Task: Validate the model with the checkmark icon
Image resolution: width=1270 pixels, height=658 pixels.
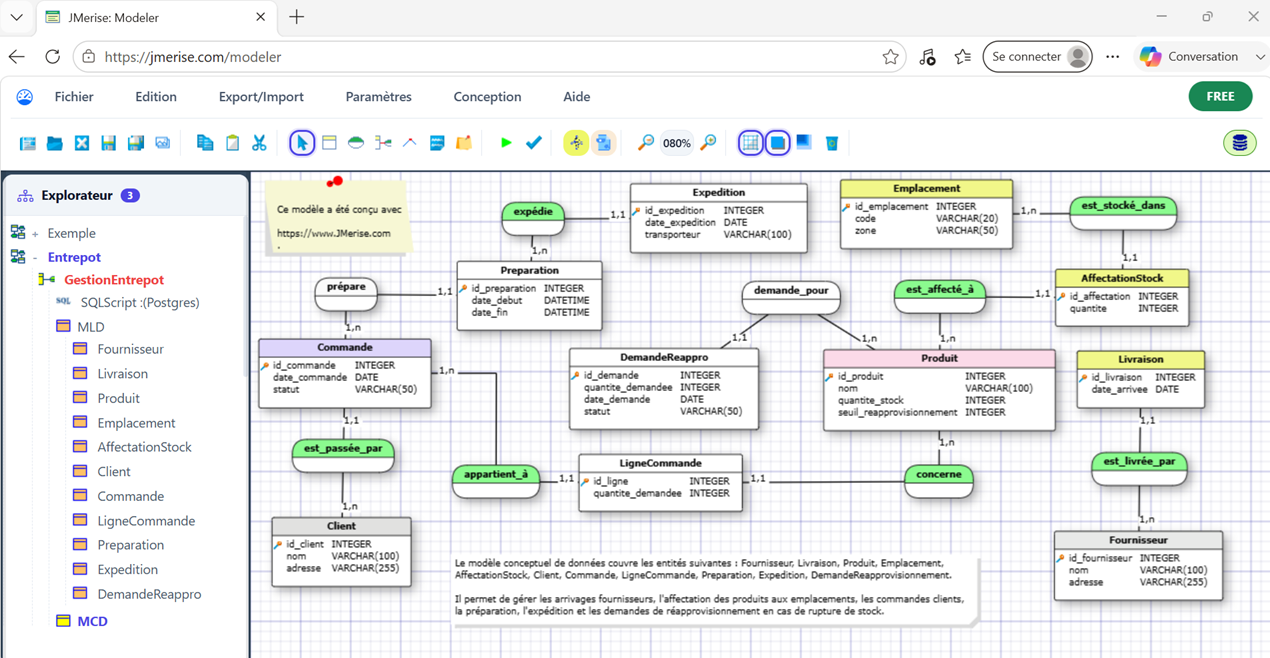Action: point(534,143)
